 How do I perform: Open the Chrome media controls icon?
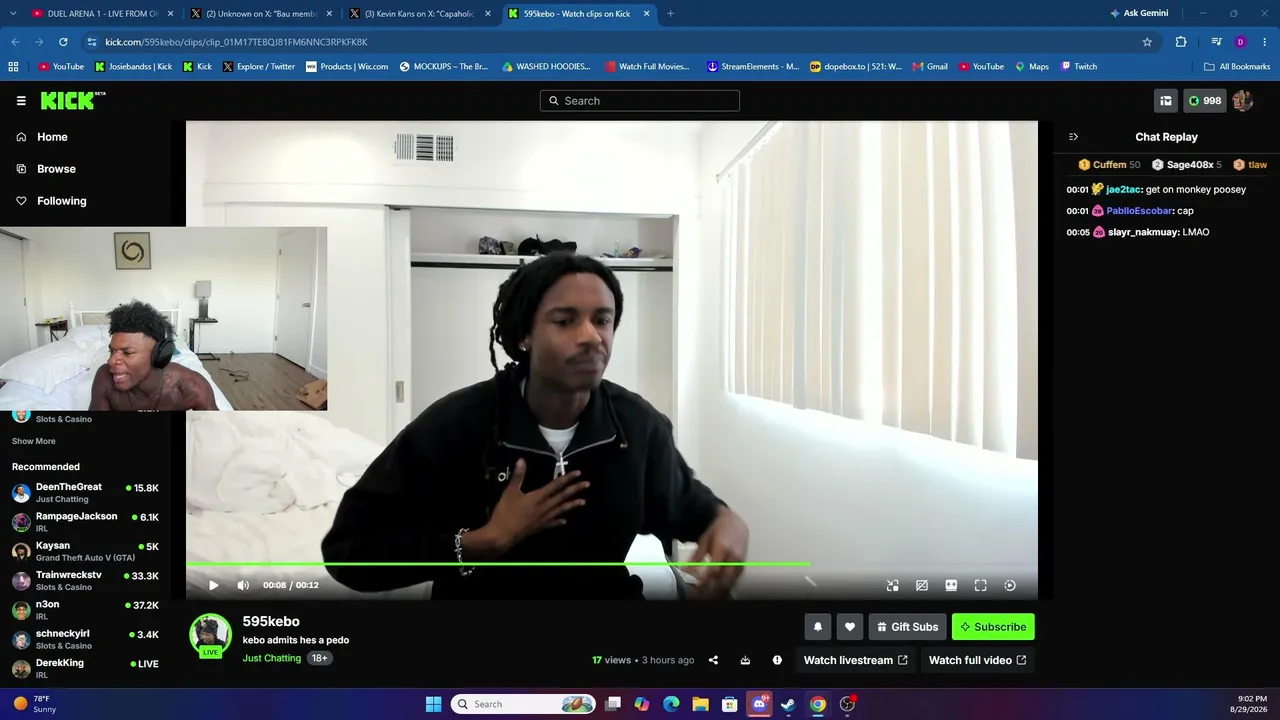[x=1216, y=42]
